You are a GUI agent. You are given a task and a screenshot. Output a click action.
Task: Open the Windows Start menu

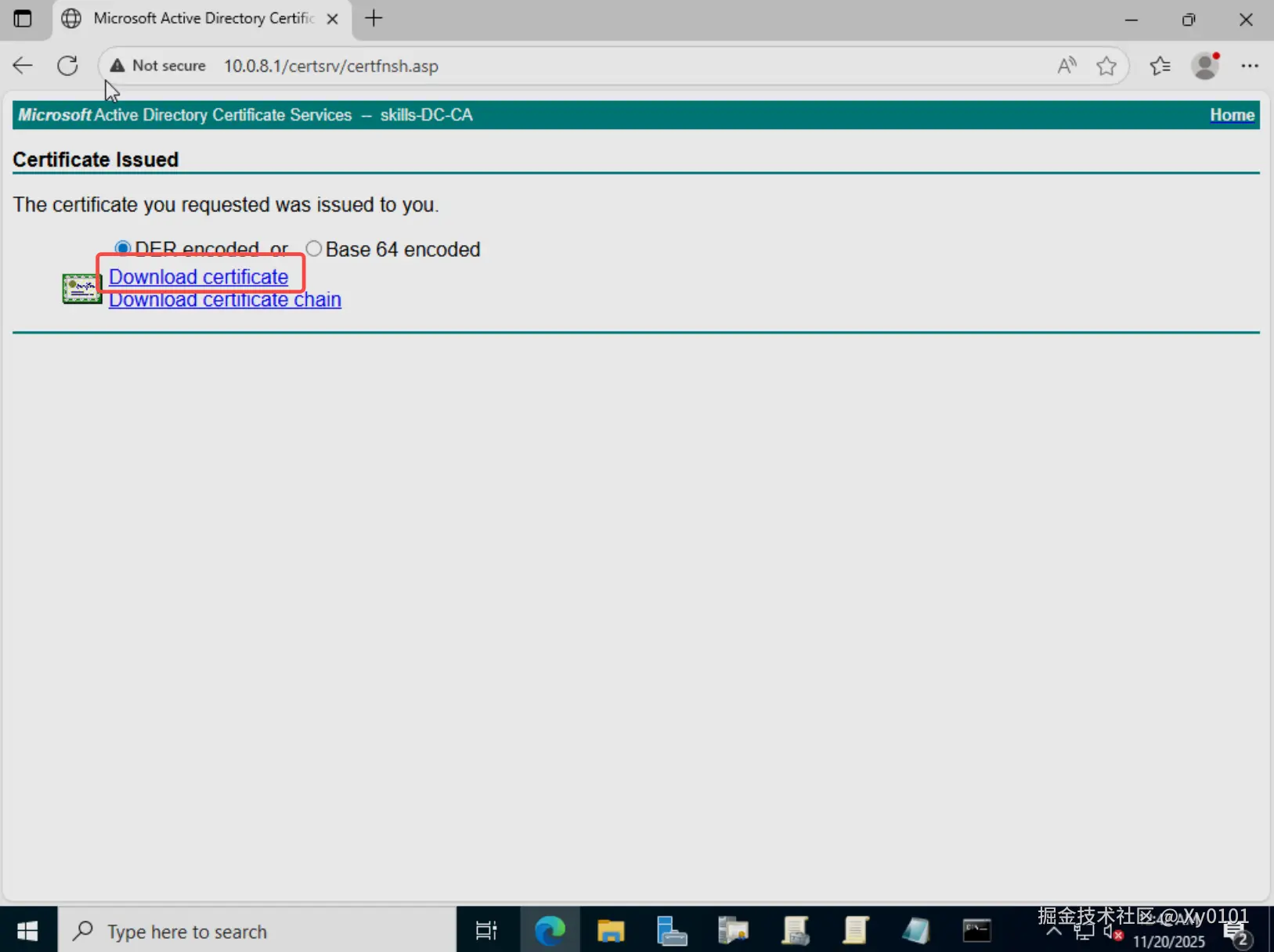point(28,930)
